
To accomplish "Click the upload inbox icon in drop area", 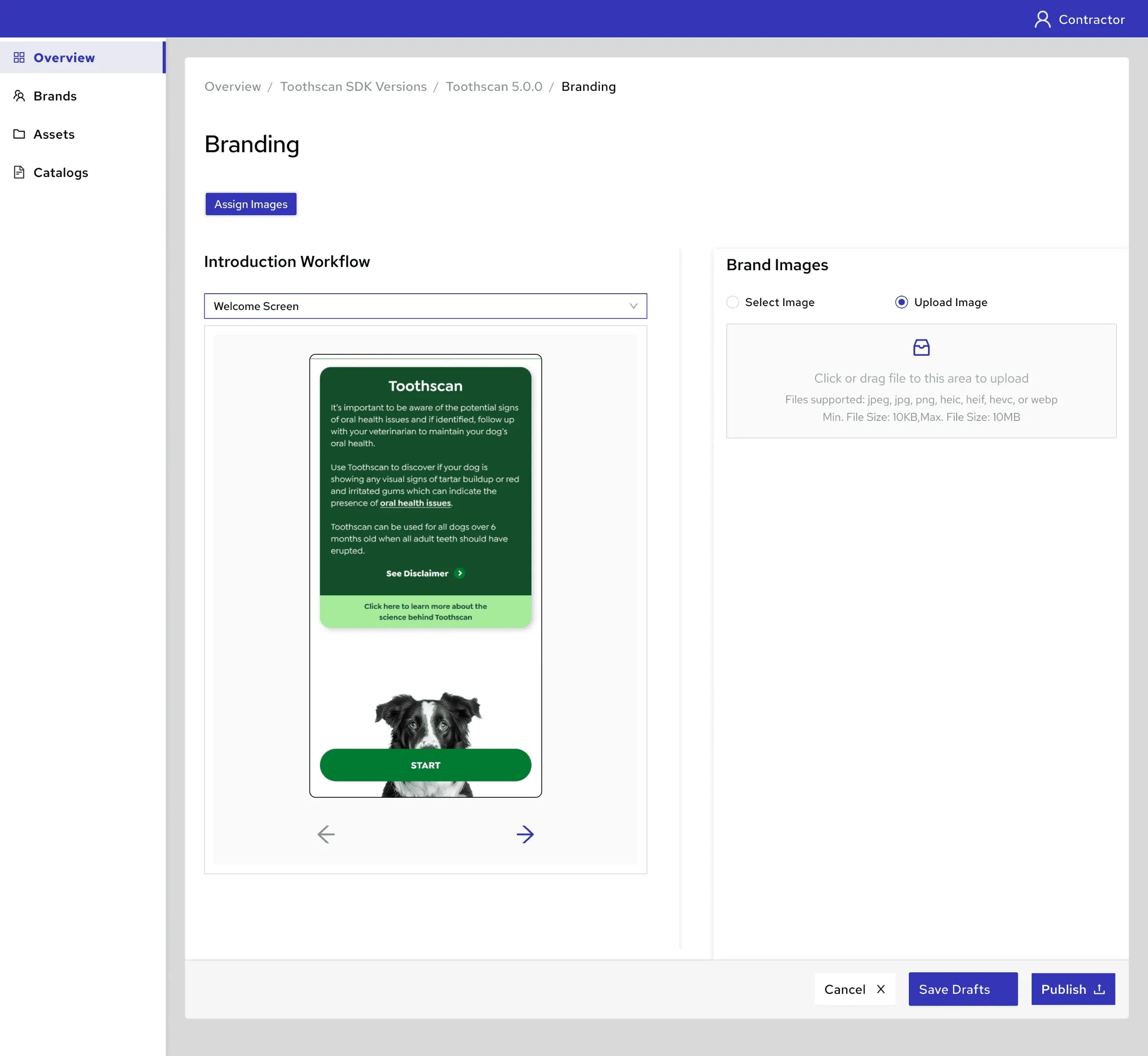I will [x=921, y=347].
